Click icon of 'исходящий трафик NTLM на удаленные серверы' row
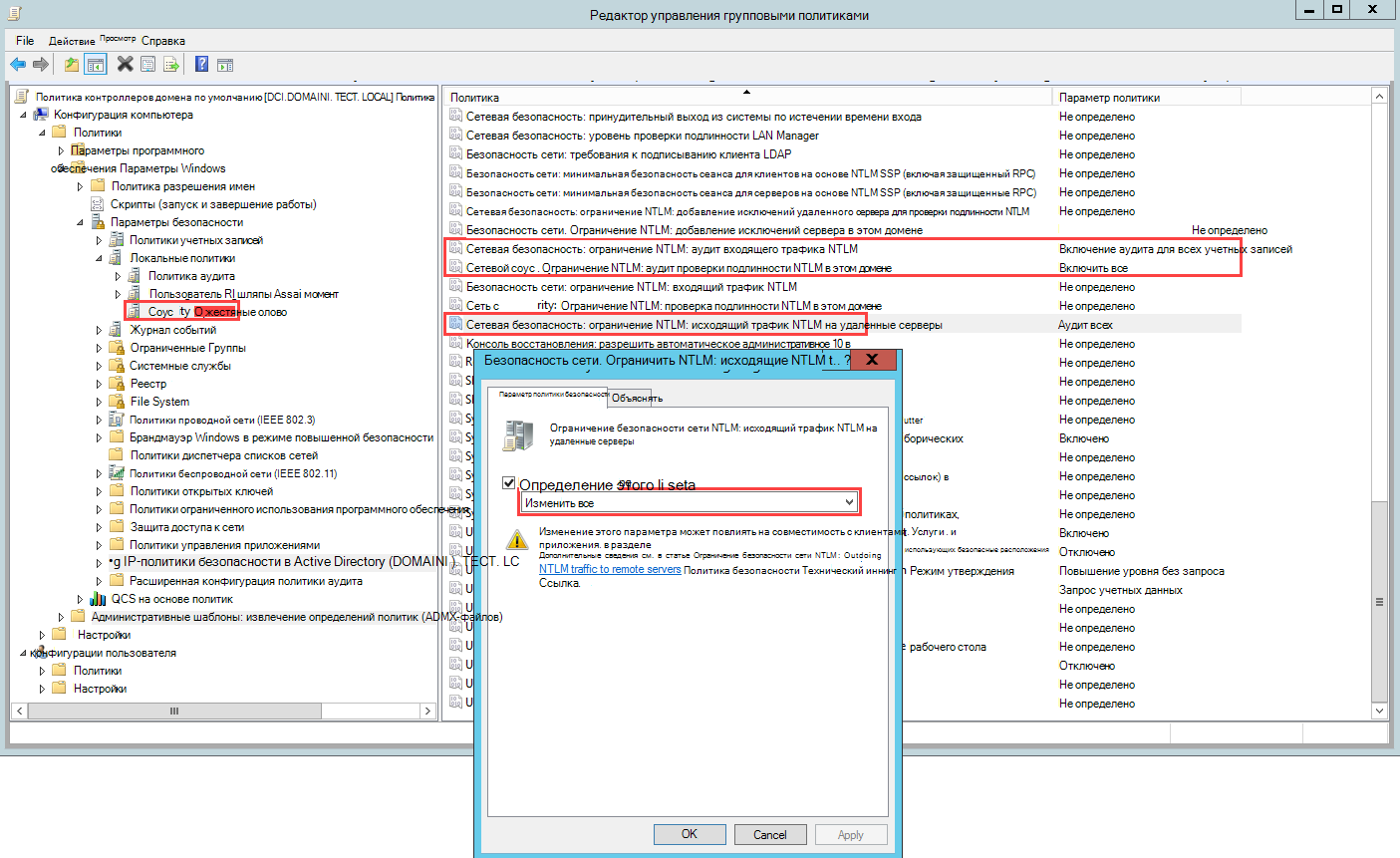Screen dimensions: 1400x858 tap(455, 325)
